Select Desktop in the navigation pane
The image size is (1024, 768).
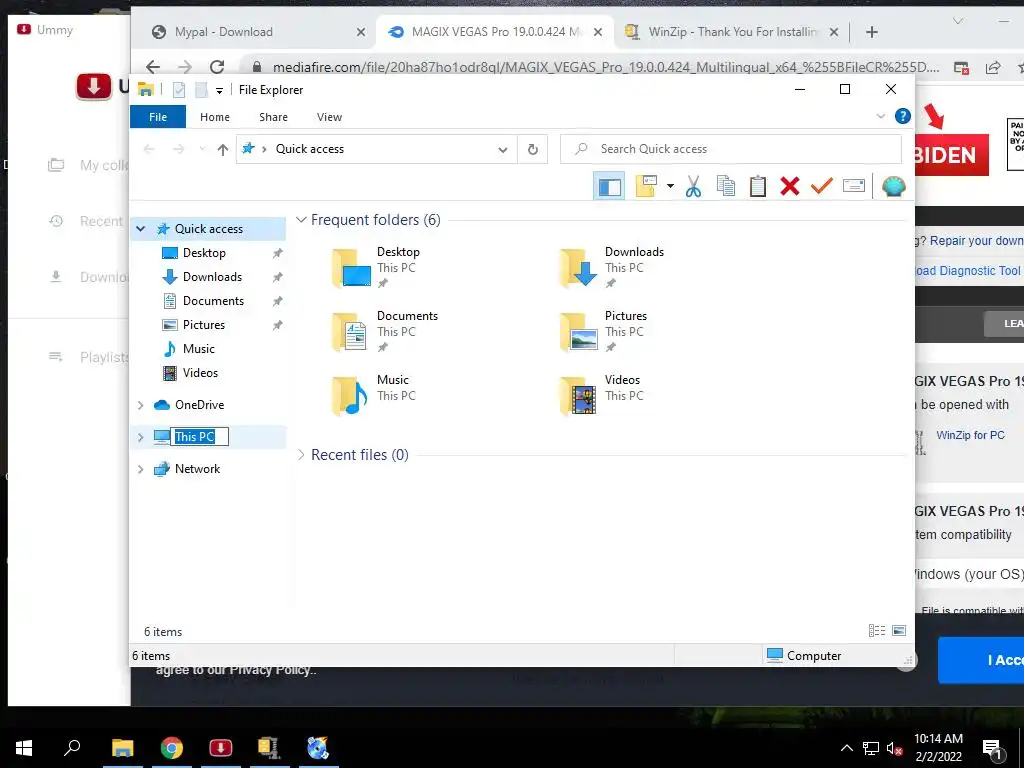(204, 253)
